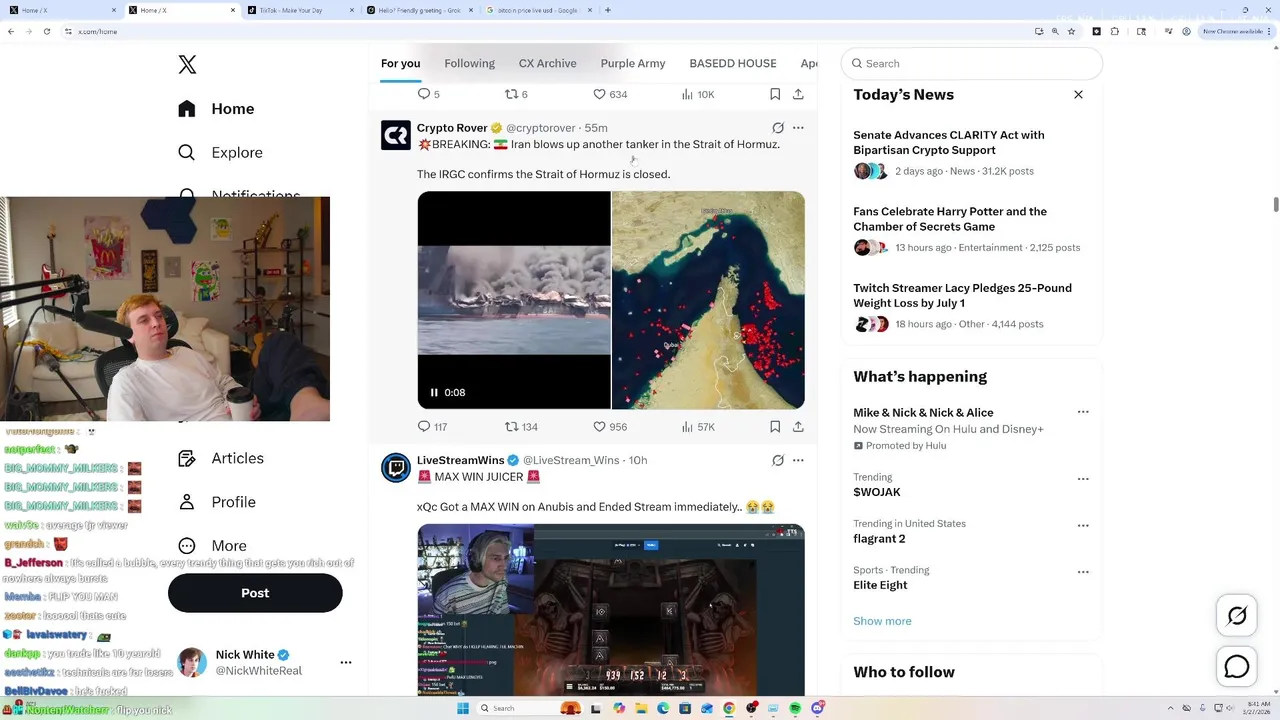Open more options on LiveStreamWins post

[x=798, y=460]
